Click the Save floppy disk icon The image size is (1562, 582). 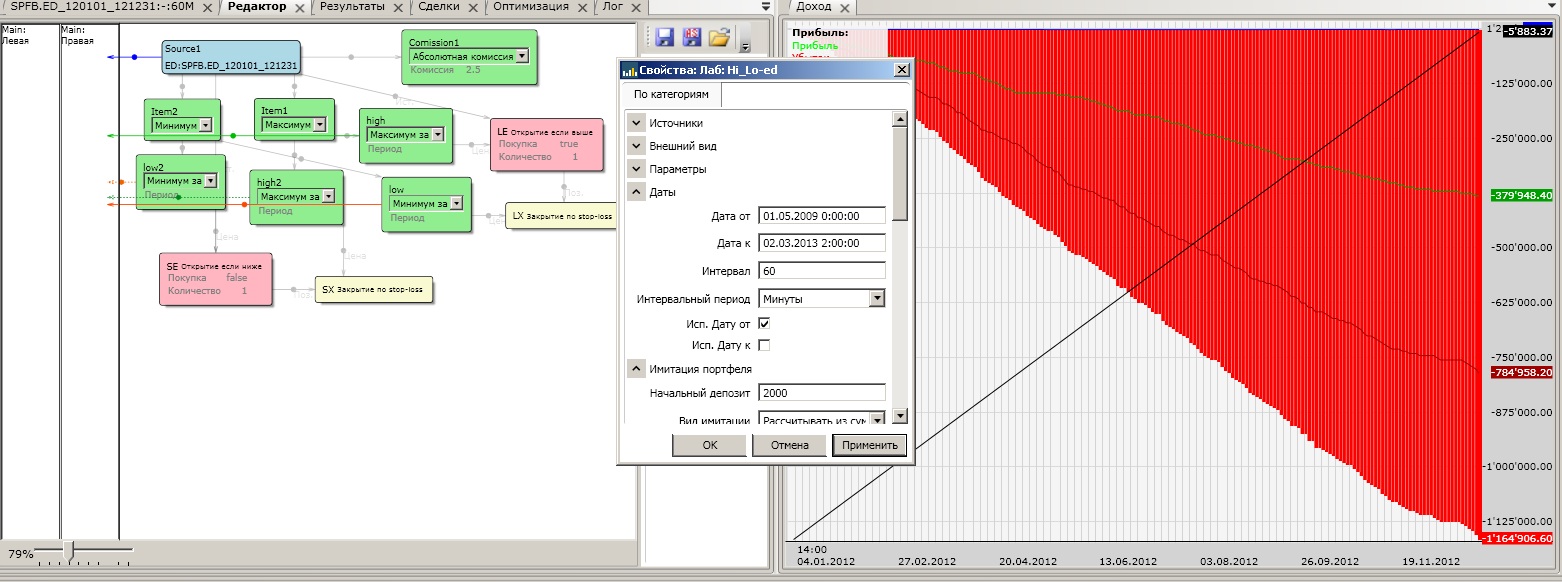pos(664,37)
